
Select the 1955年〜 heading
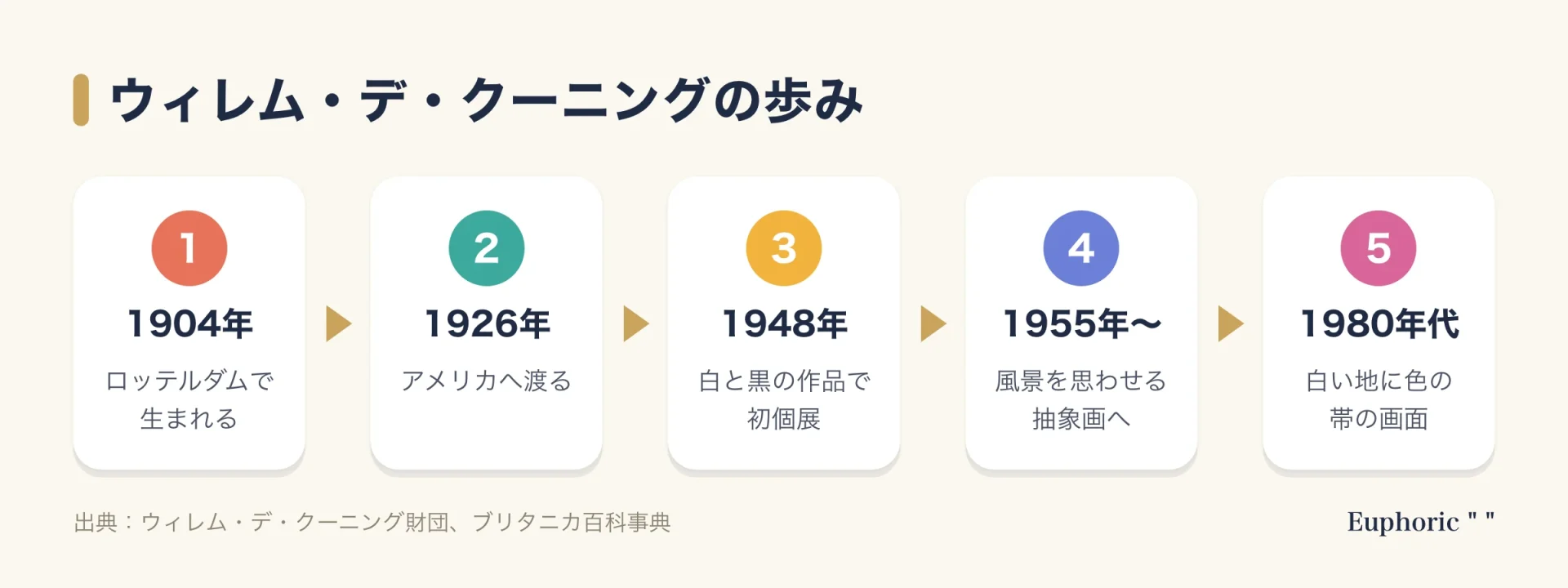1081,323
